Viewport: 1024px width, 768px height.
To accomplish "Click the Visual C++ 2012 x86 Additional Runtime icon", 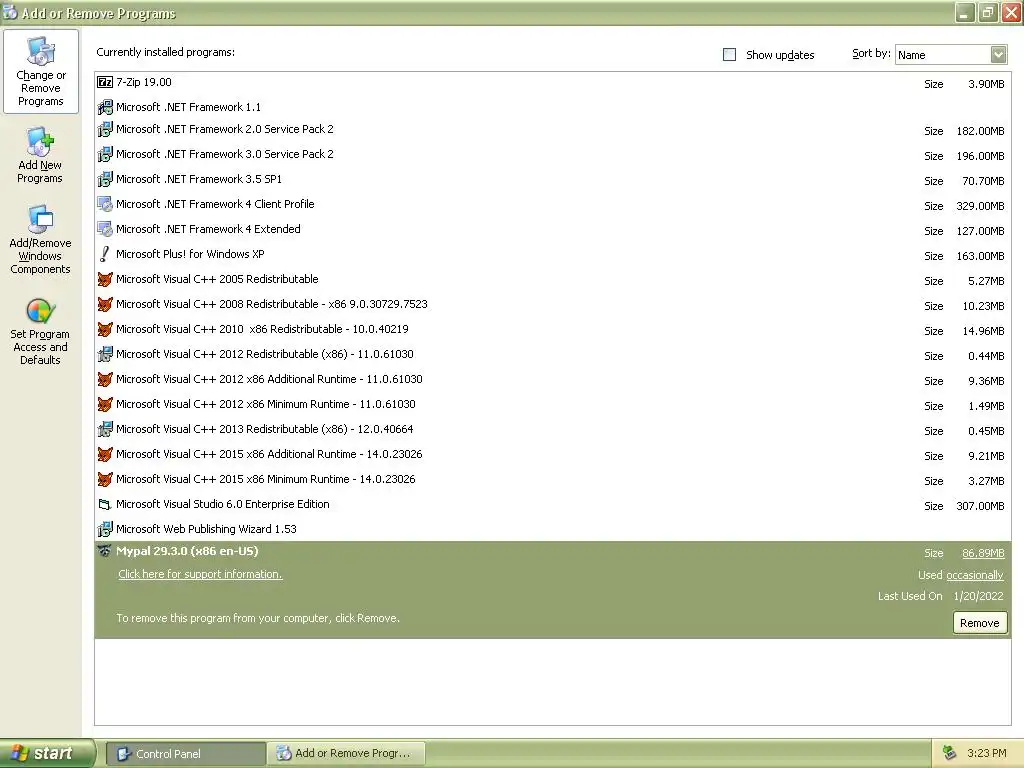I will pos(104,379).
